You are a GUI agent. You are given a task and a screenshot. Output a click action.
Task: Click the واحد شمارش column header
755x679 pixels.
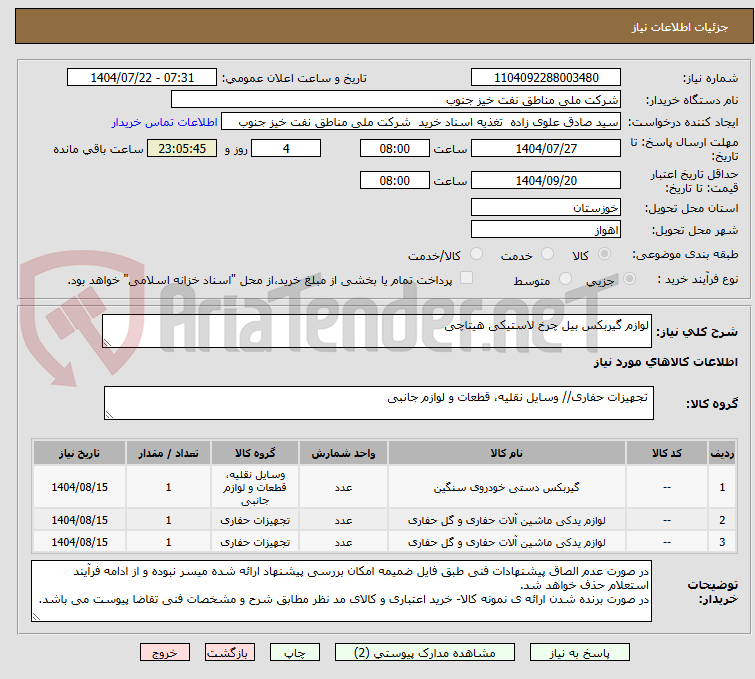[x=343, y=453]
